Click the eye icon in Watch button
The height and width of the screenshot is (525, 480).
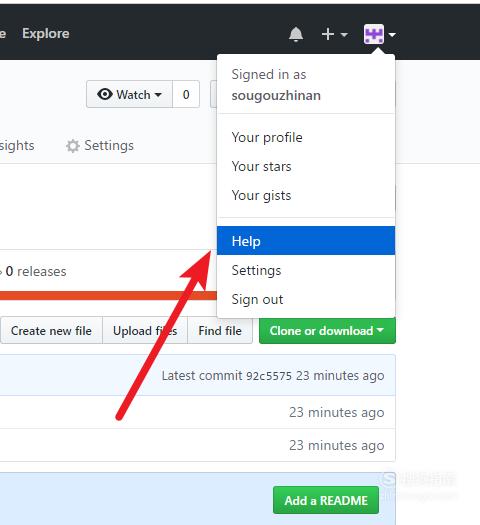pyautogui.click(x=105, y=94)
